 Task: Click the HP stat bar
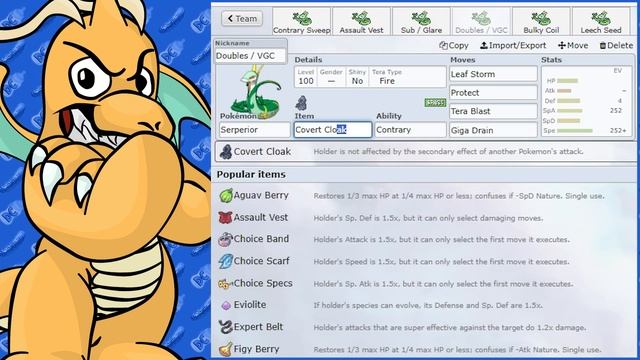(567, 81)
